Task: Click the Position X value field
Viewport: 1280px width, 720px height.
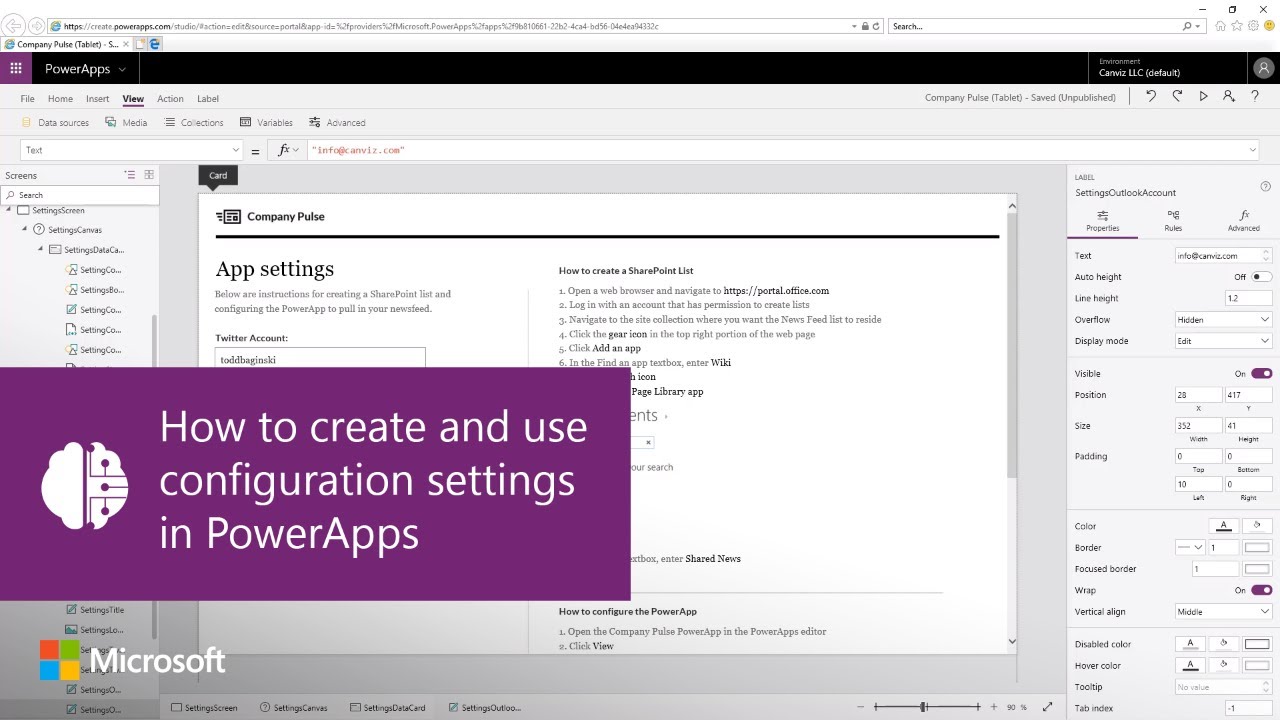Action: (x=1198, y=395)
